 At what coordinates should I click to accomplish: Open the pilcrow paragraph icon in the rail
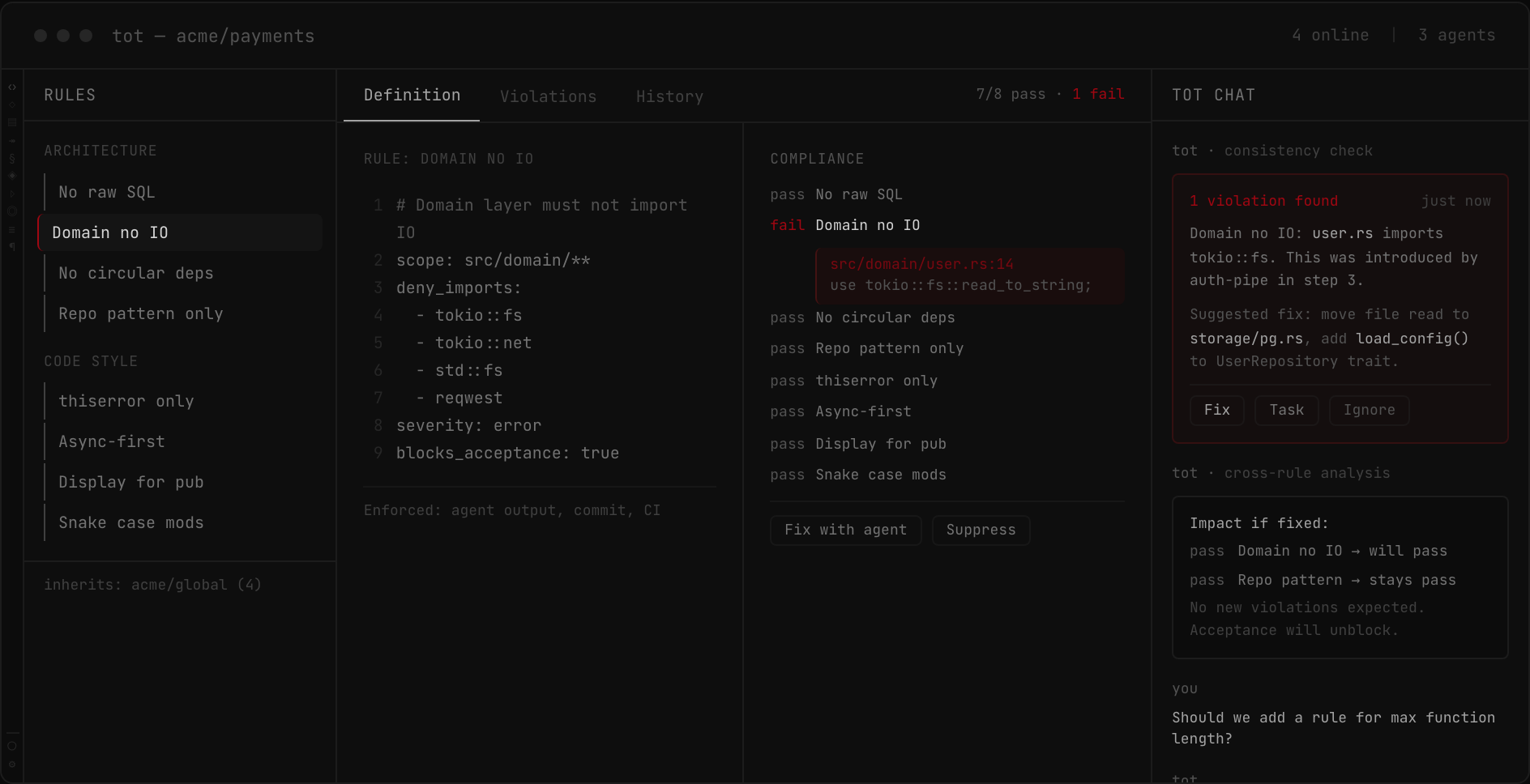point(12,246)
